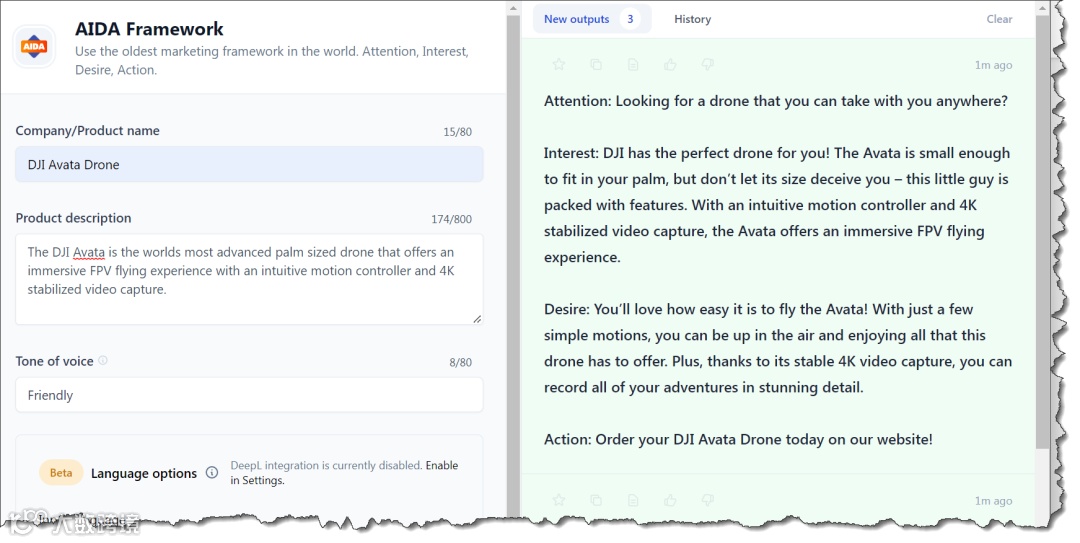Open second output in document icon
1080x543 pixels.
[x=633, y=500]
